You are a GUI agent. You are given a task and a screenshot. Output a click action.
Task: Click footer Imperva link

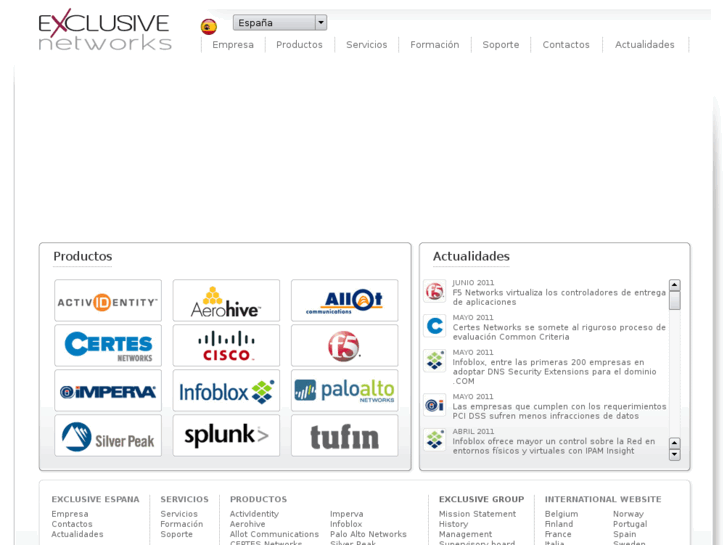tap(347, 514)
